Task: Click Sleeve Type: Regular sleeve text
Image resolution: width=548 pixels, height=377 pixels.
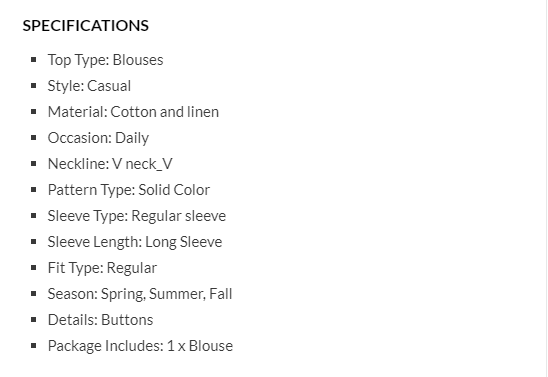Action: (137, 216)
